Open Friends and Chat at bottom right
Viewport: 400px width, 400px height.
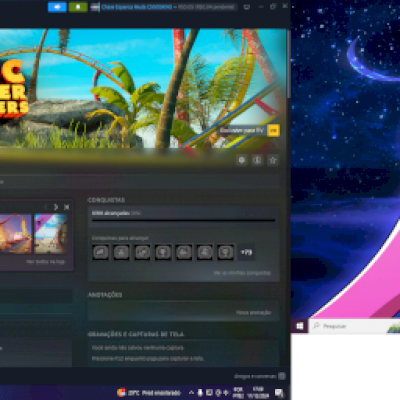pyautogui.click(x=260, y=376)
